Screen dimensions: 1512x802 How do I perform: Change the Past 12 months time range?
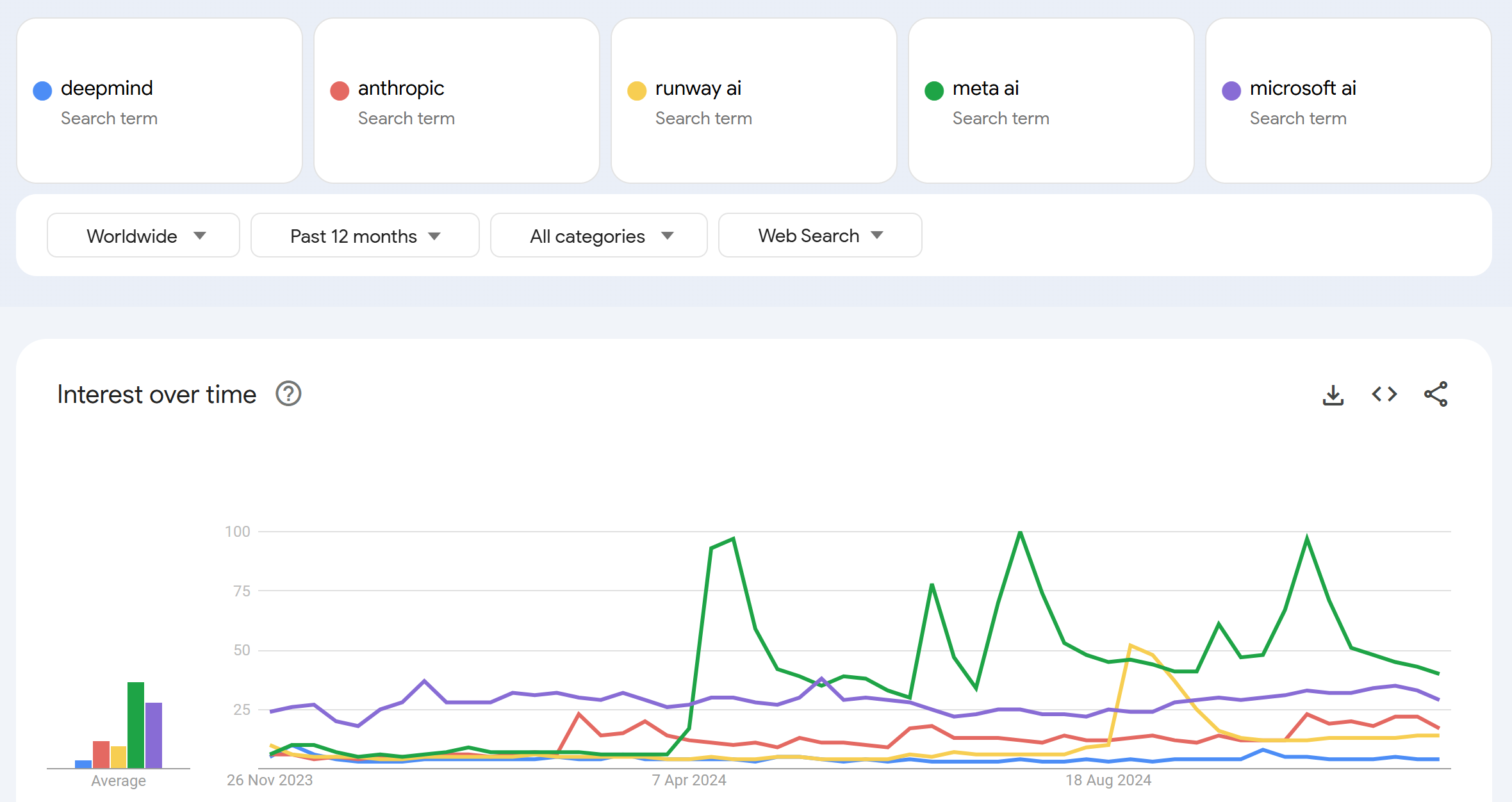365,236
